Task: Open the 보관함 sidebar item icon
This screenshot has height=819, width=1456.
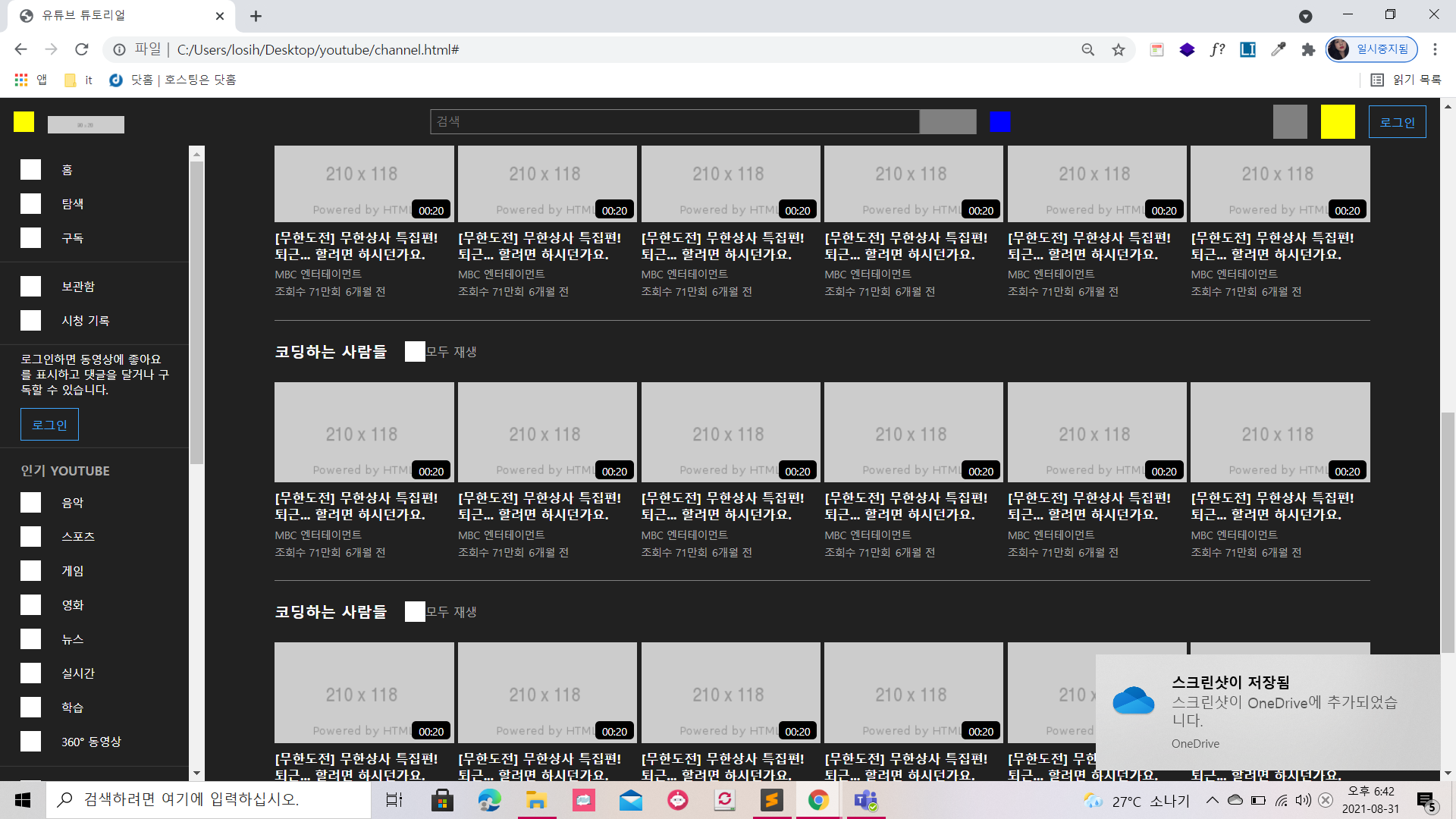Action: [30, 287]
